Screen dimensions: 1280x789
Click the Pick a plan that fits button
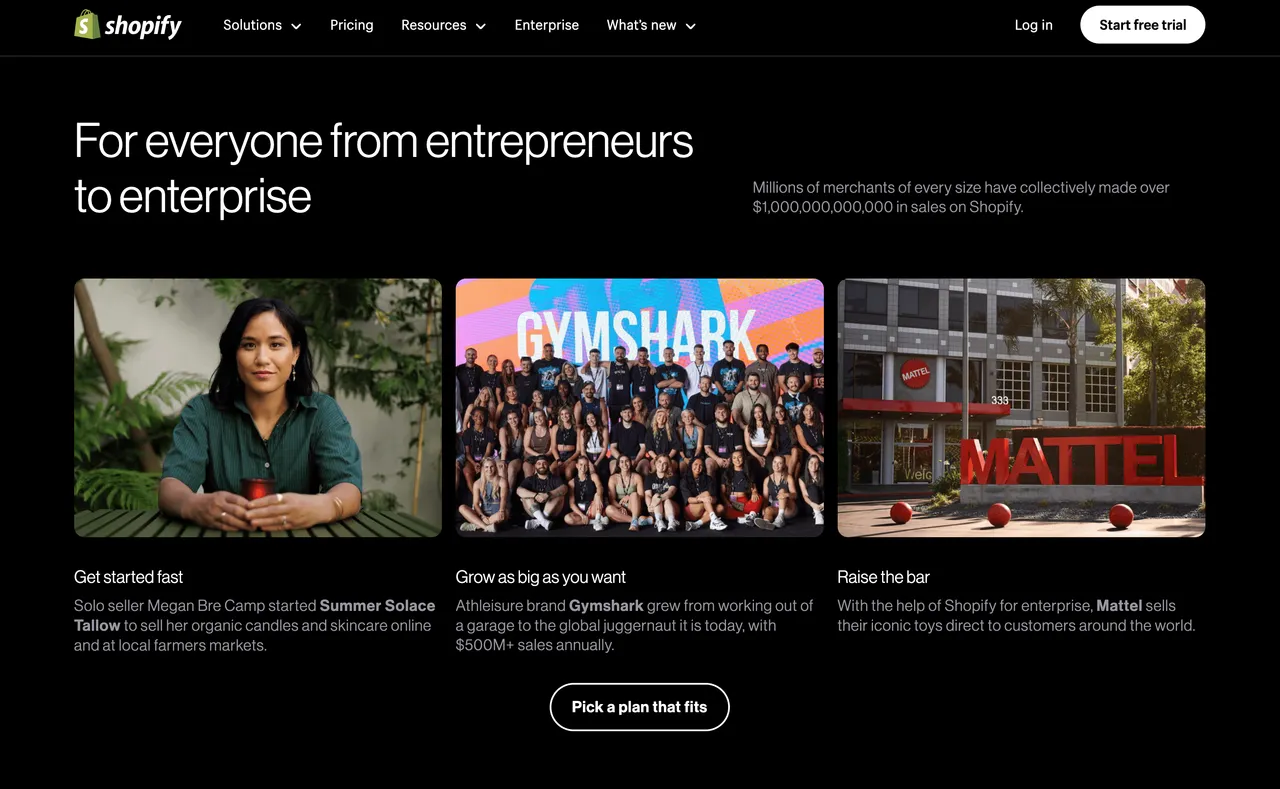[639, 707]
